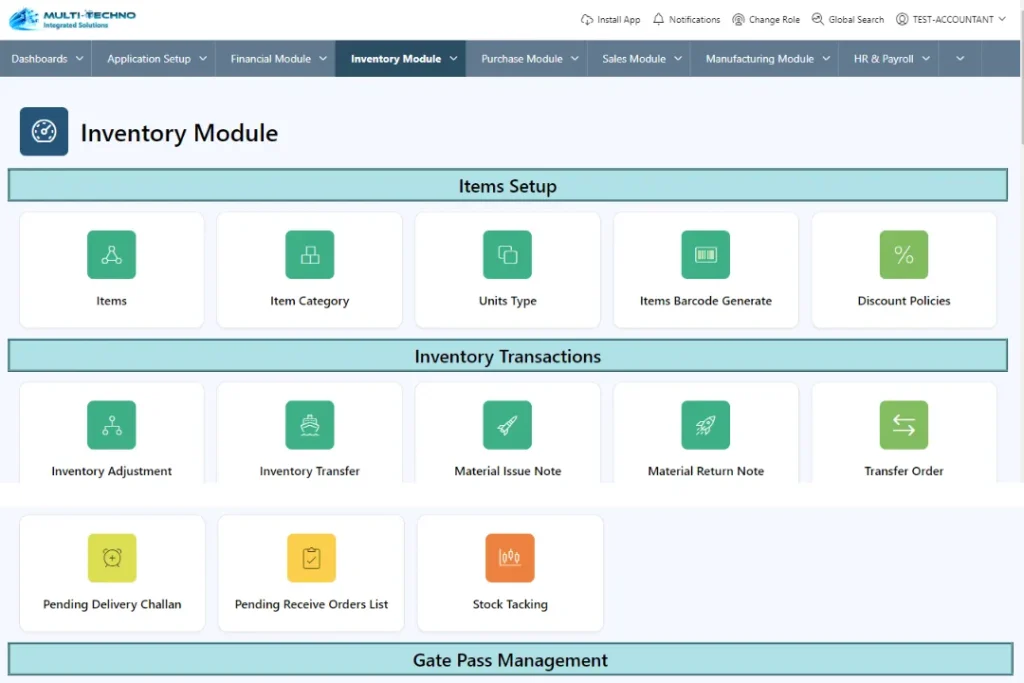Viewport: 1024px width, 683px height.
Task: Open the Items tile icon
Action: pos(111,255)
